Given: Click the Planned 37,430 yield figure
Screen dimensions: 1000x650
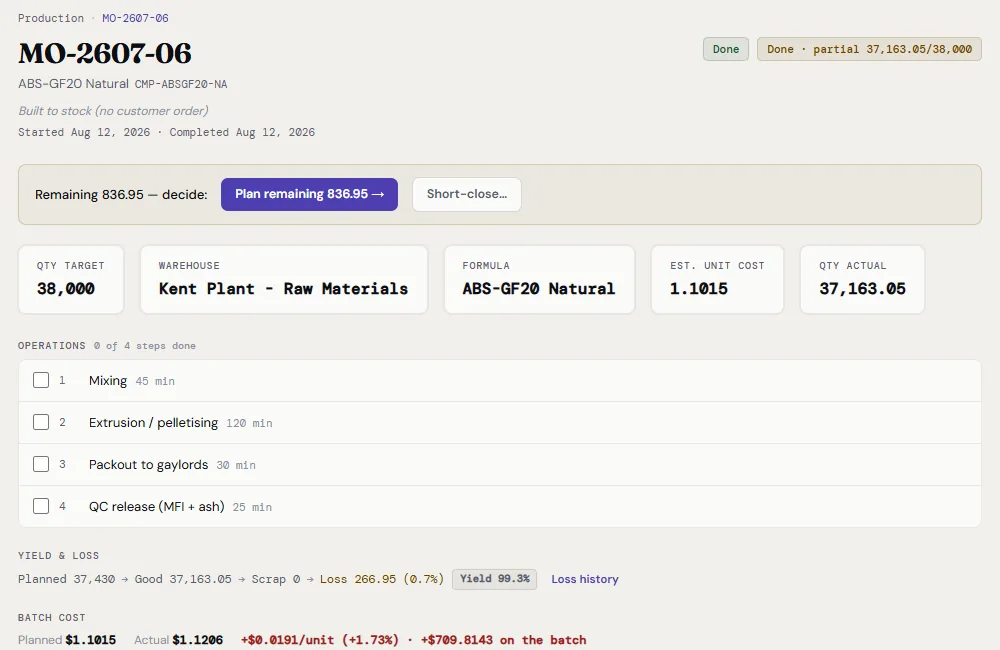Looking at the screenshot, I should pos(66,579).
